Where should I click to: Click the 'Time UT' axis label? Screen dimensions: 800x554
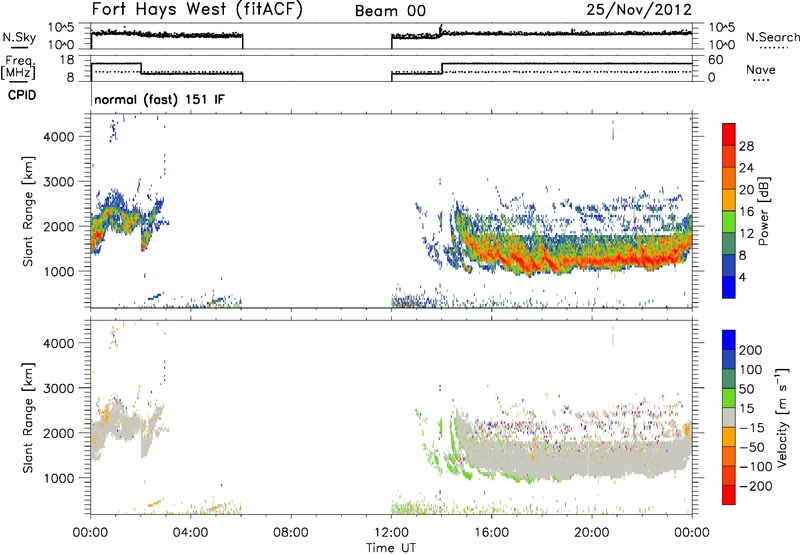point(391,548)
